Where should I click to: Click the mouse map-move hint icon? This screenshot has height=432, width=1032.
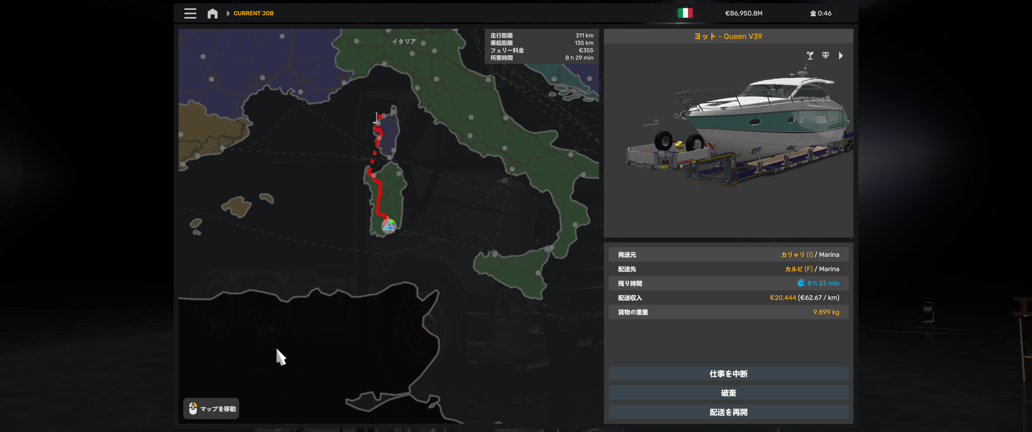(x=193, y=408)
